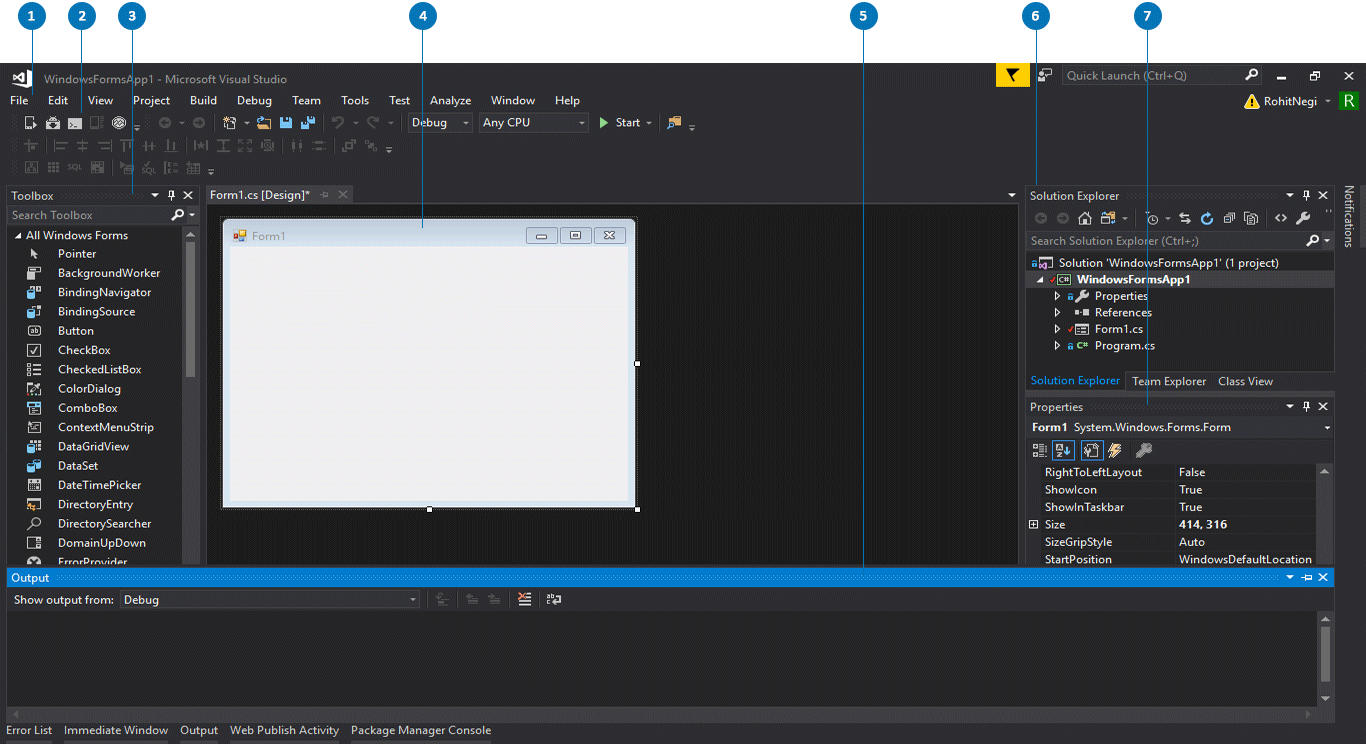Open the Tools menu
Viewport: 1366px width, 744px height.
tap(355, 100)
